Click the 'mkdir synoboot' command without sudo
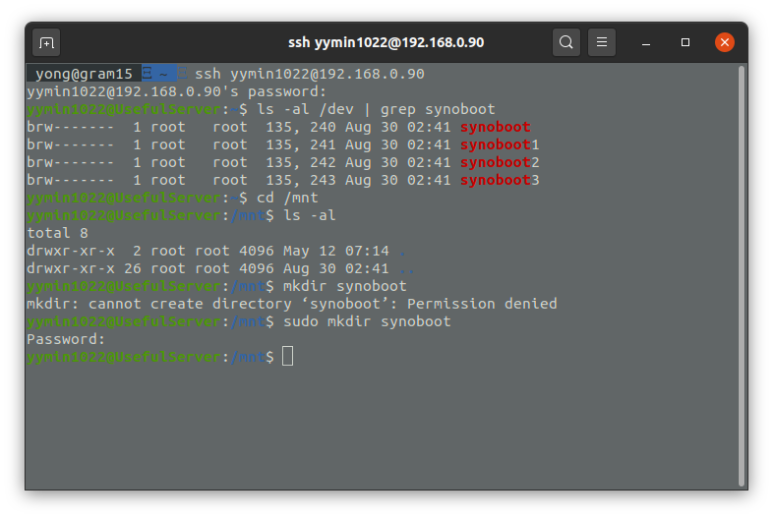The width and height of the screenshot is (773, 518). tap(345, 286)
